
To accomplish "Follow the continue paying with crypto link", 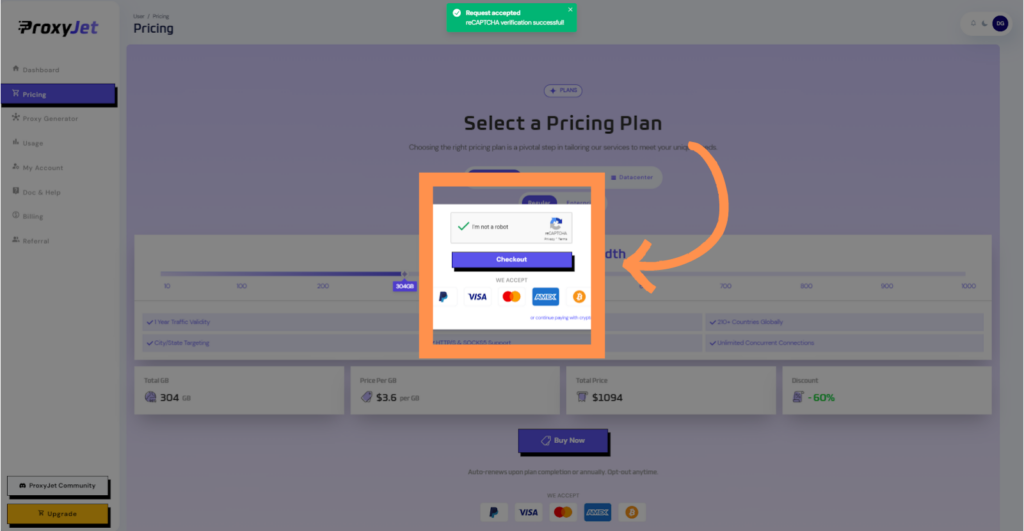I will (560, 317).
